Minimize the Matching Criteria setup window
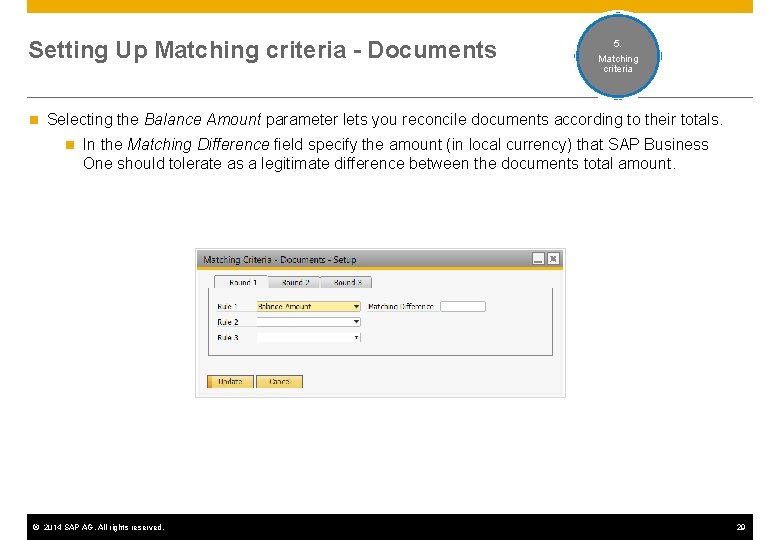Screen dimensions: 780x540 pyautogui.click(x=538, y=259)
